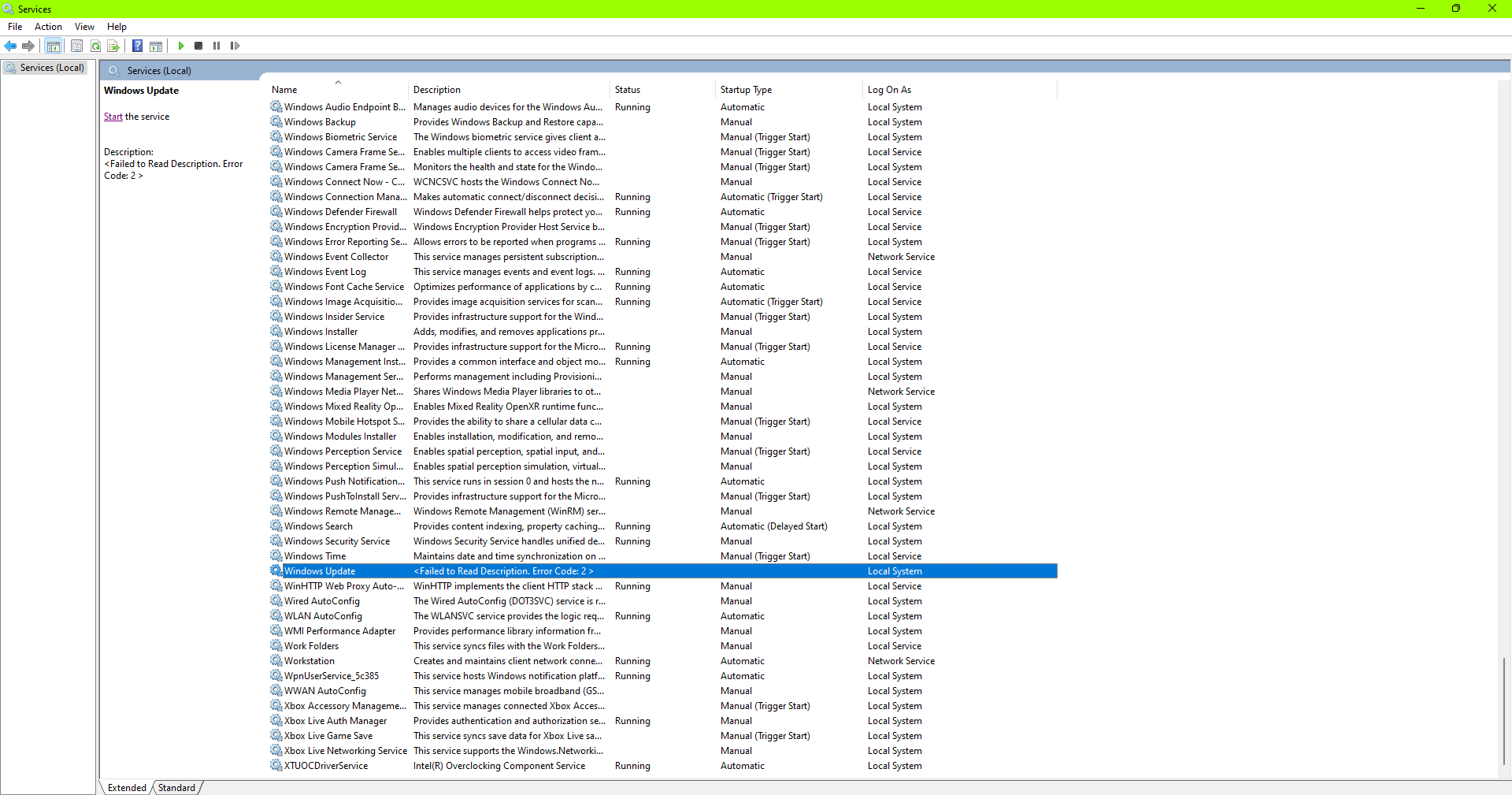Toggle the Show/Hide Action Pane icon
The image size is (1512, 795).
point(156,46)
